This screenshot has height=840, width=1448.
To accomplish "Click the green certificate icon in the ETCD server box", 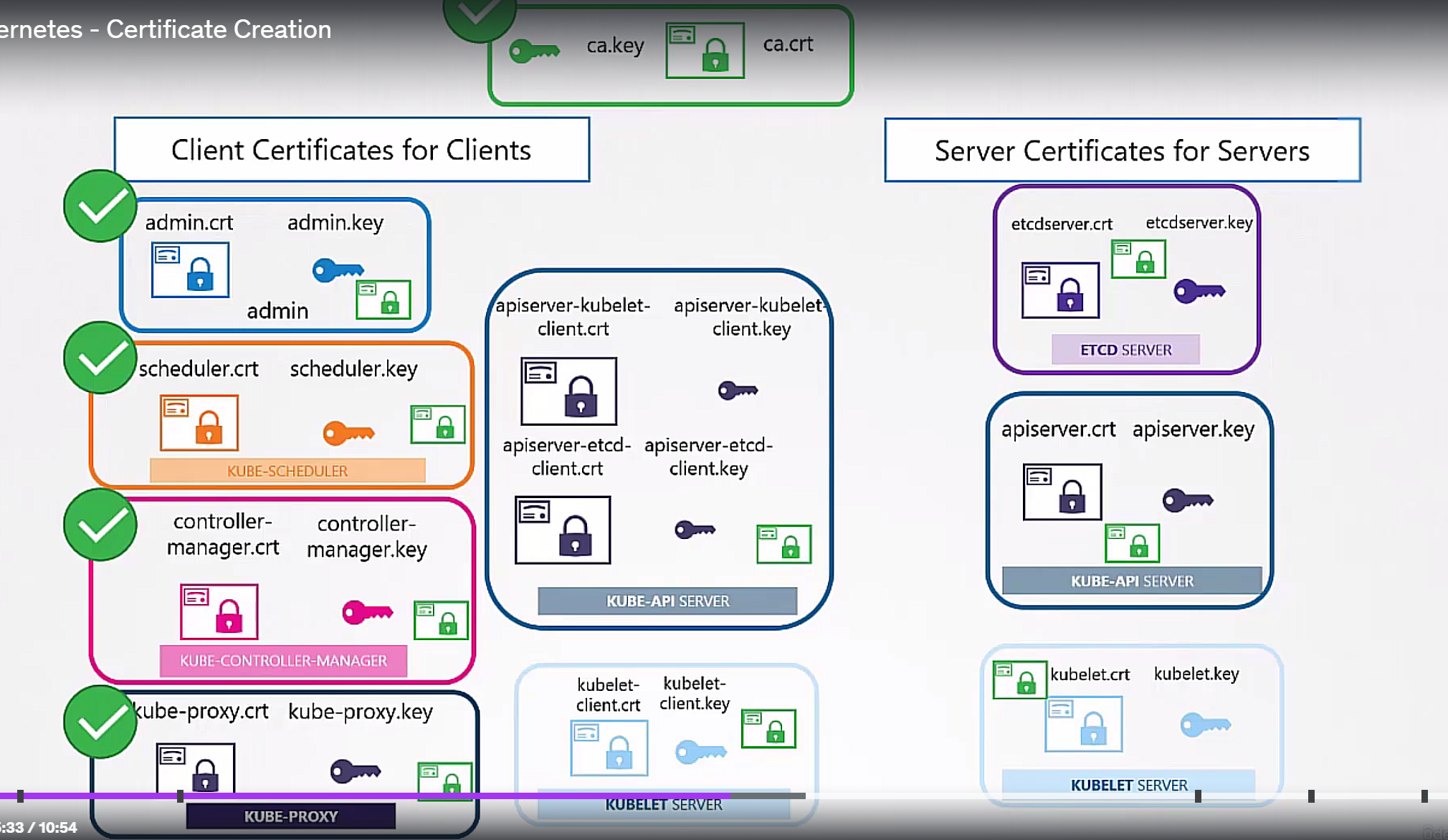I will coord(1138,259).
